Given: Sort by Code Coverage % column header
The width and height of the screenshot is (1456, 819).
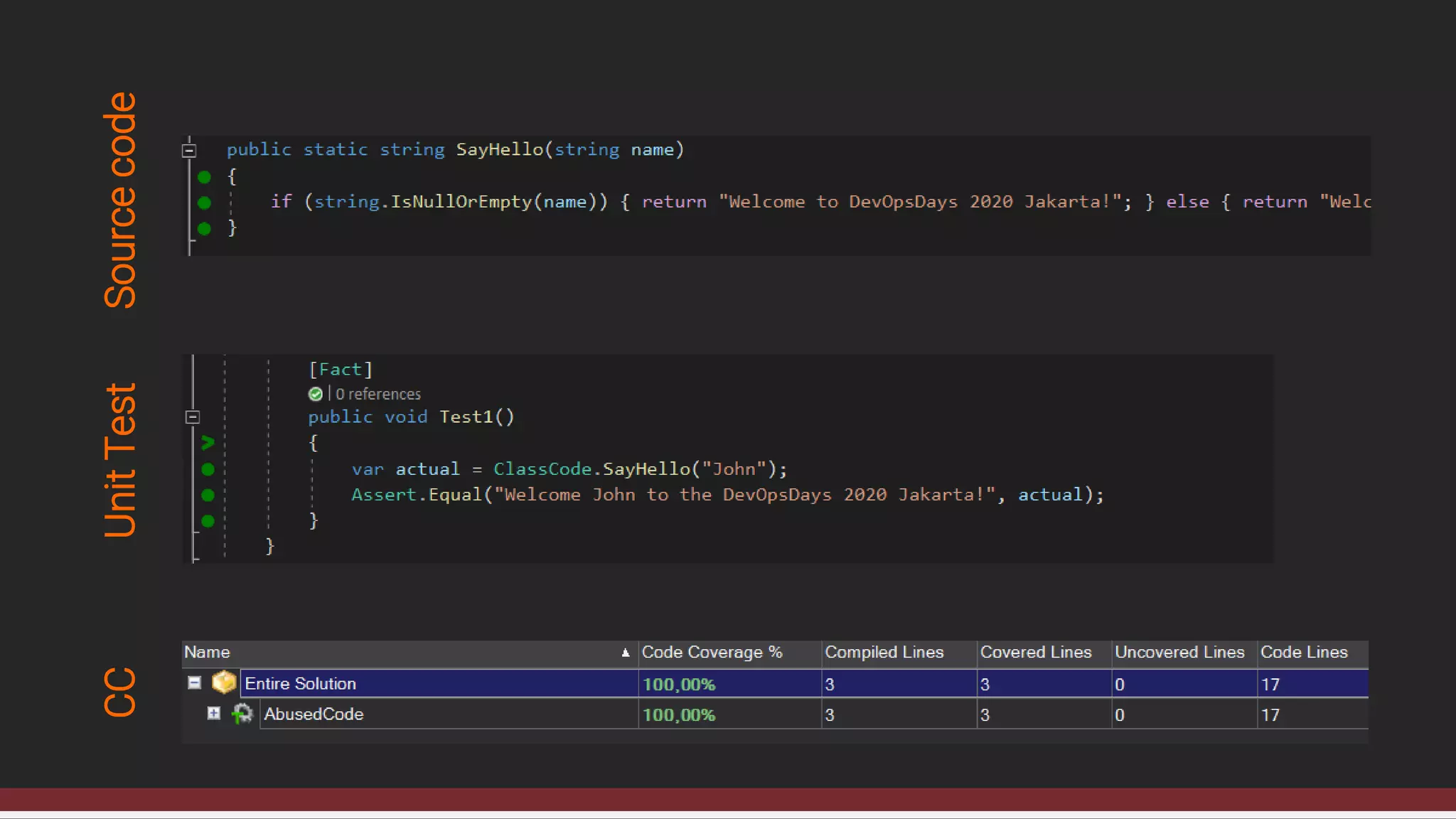Looking at the screenshot, I should pos(729,653).
